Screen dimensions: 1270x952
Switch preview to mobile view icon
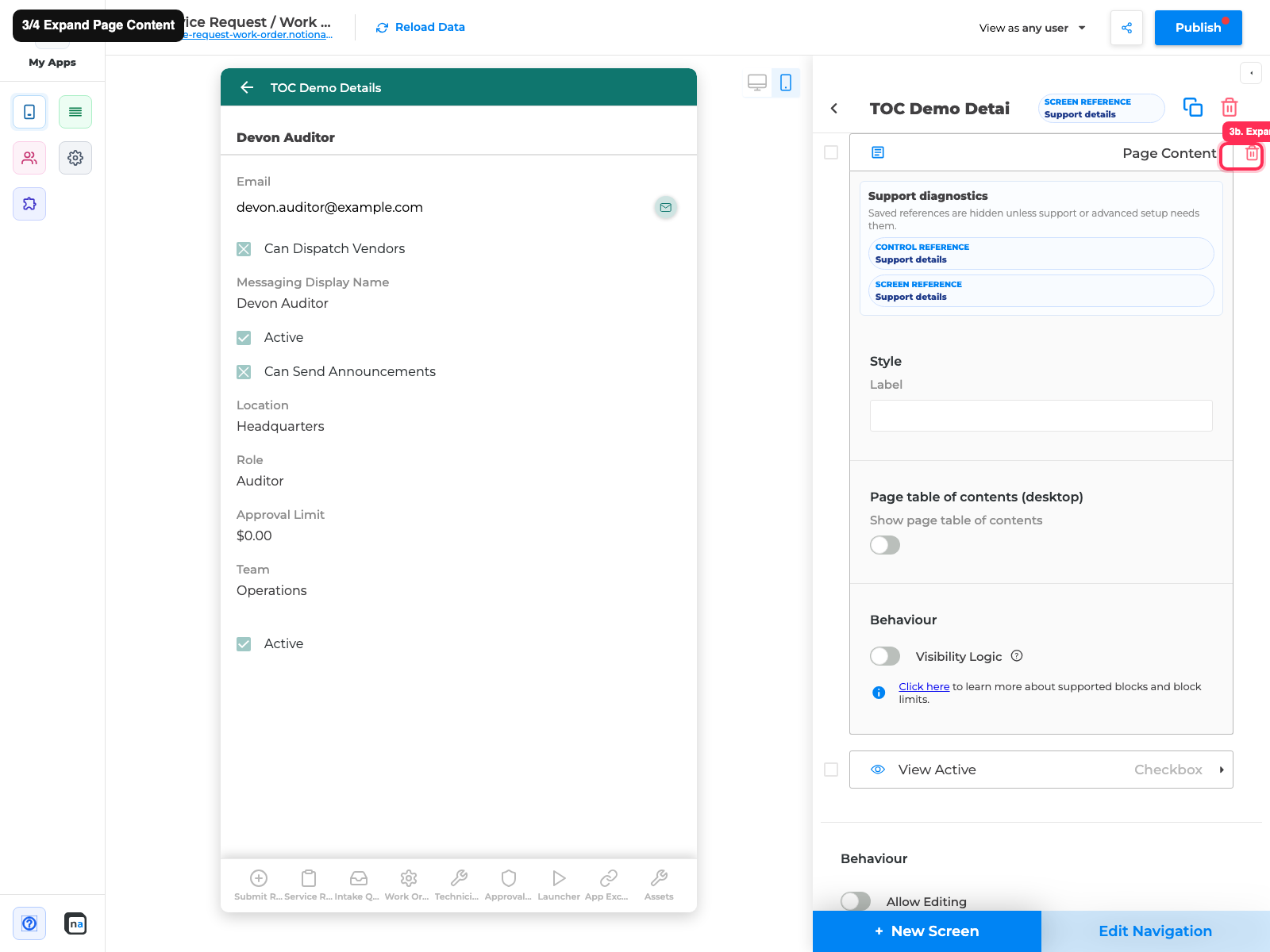coord(786,83)
